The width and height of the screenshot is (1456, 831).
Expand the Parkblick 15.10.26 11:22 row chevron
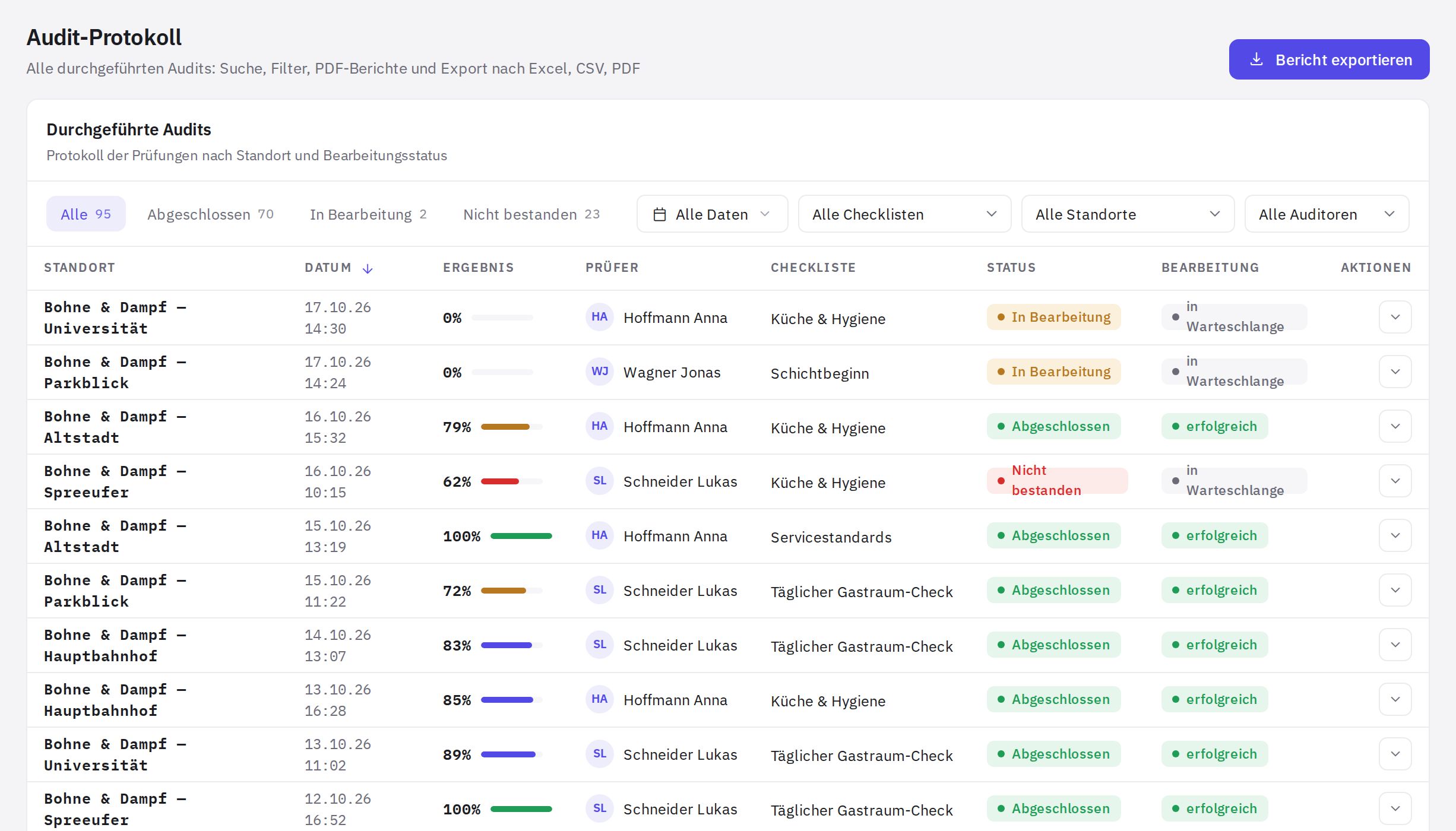1395,590
